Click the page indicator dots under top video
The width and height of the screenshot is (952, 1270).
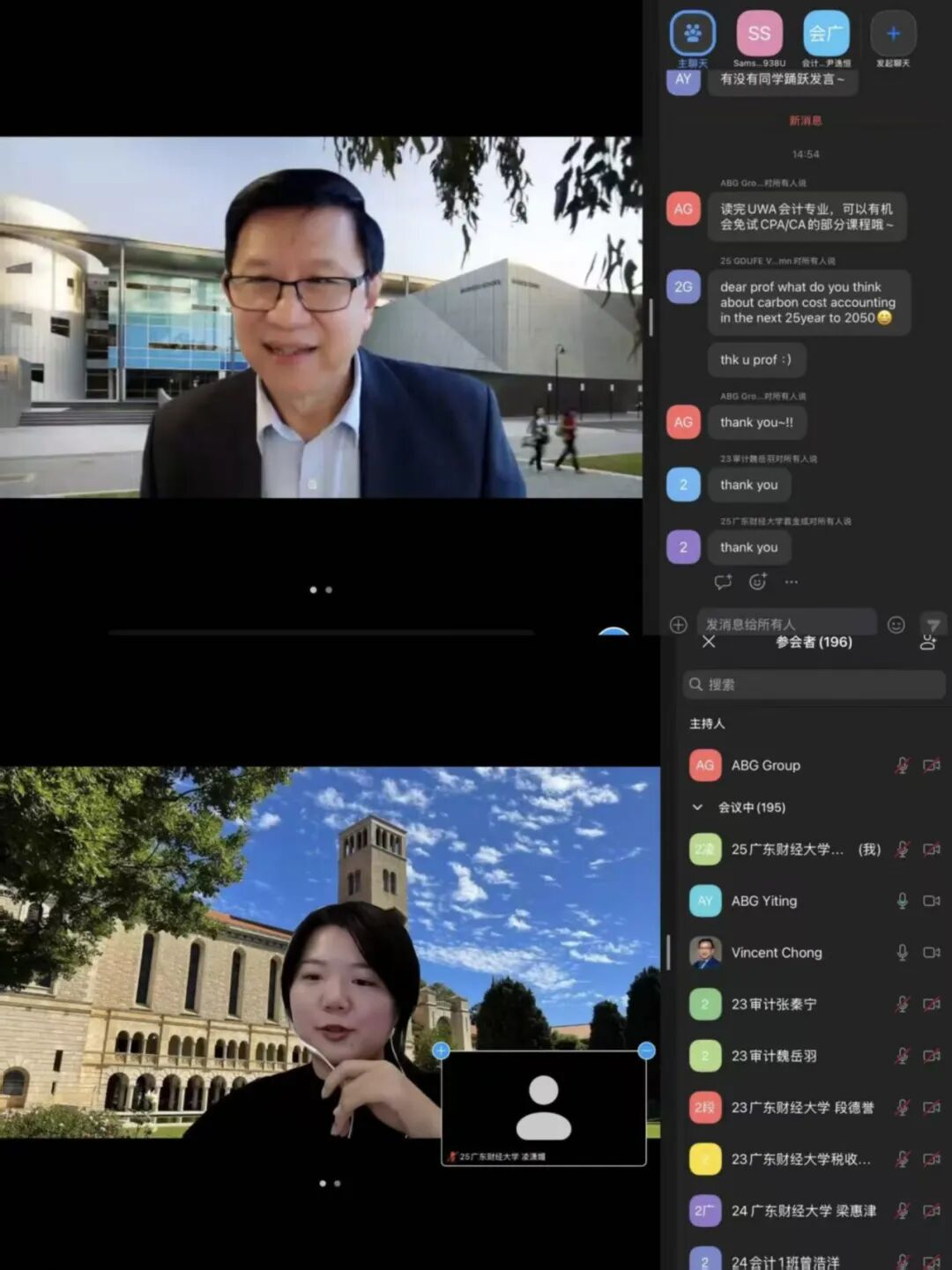coord(321,590)
